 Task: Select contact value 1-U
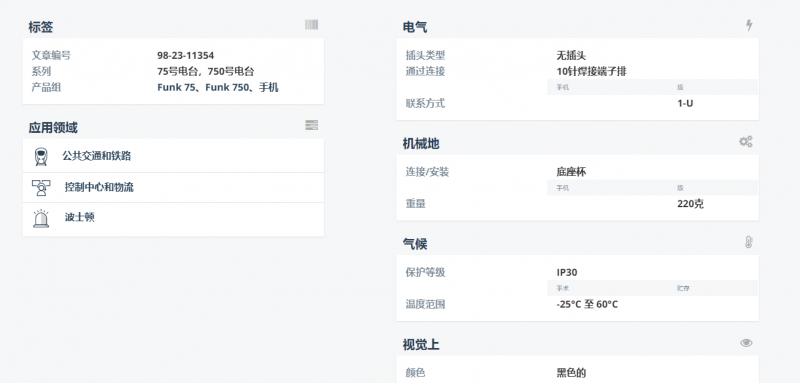[685, 103]
